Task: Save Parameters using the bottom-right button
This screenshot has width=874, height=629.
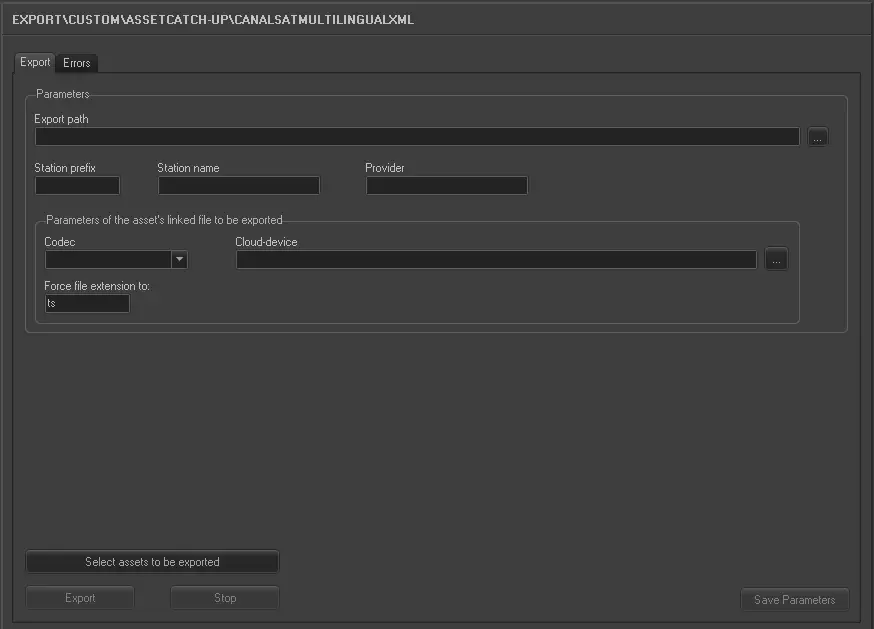Action: coord(794,600)
